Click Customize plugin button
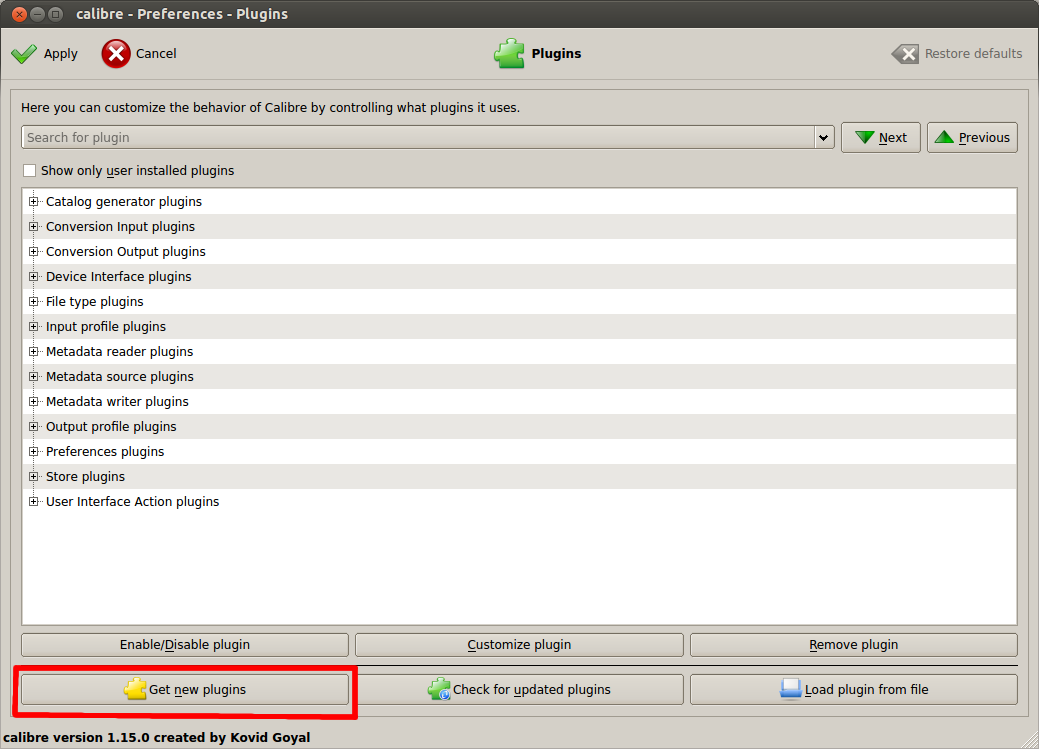 pos(519,645)
